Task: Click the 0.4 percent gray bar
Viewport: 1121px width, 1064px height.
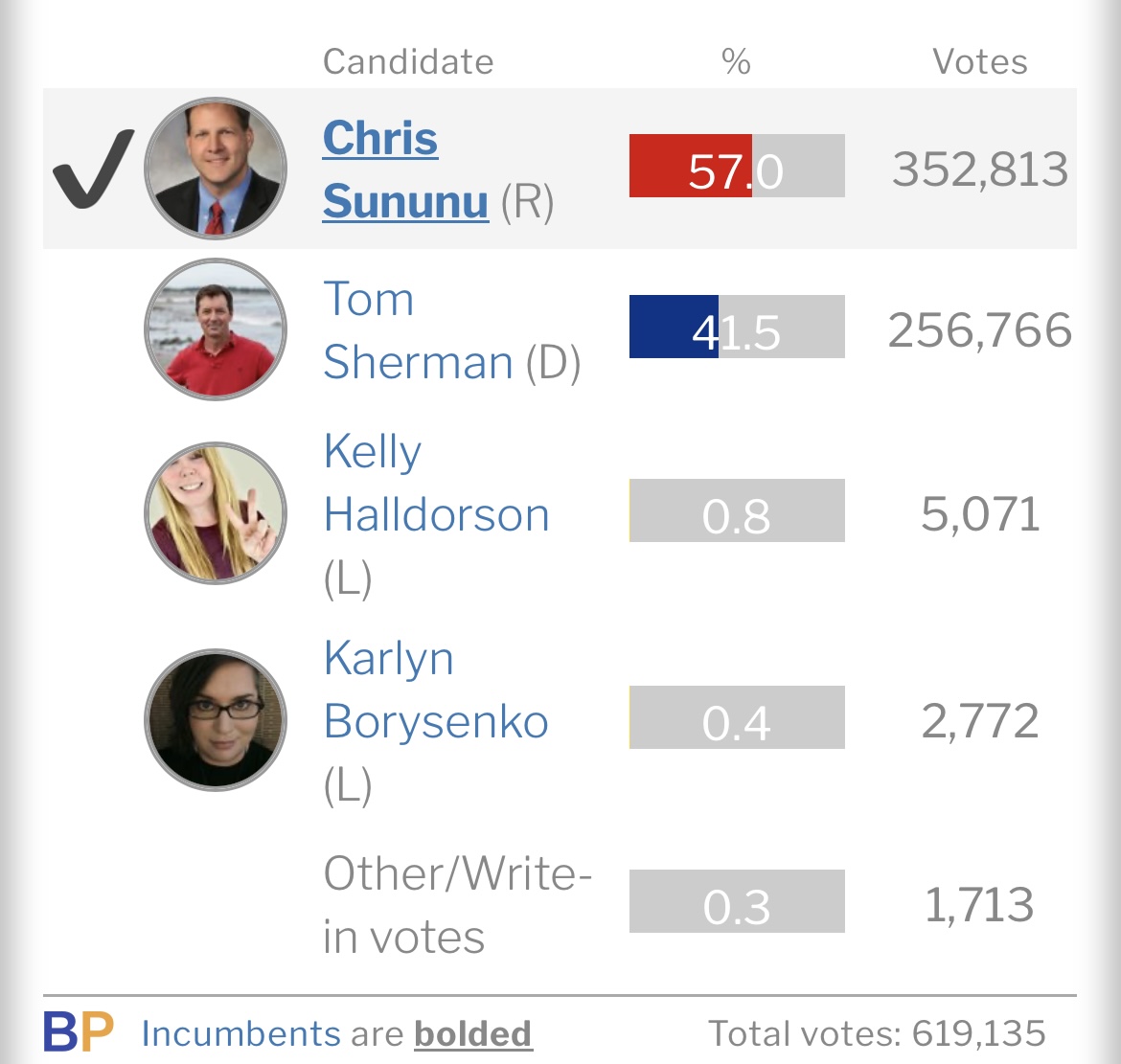Action: click(737, 717)
